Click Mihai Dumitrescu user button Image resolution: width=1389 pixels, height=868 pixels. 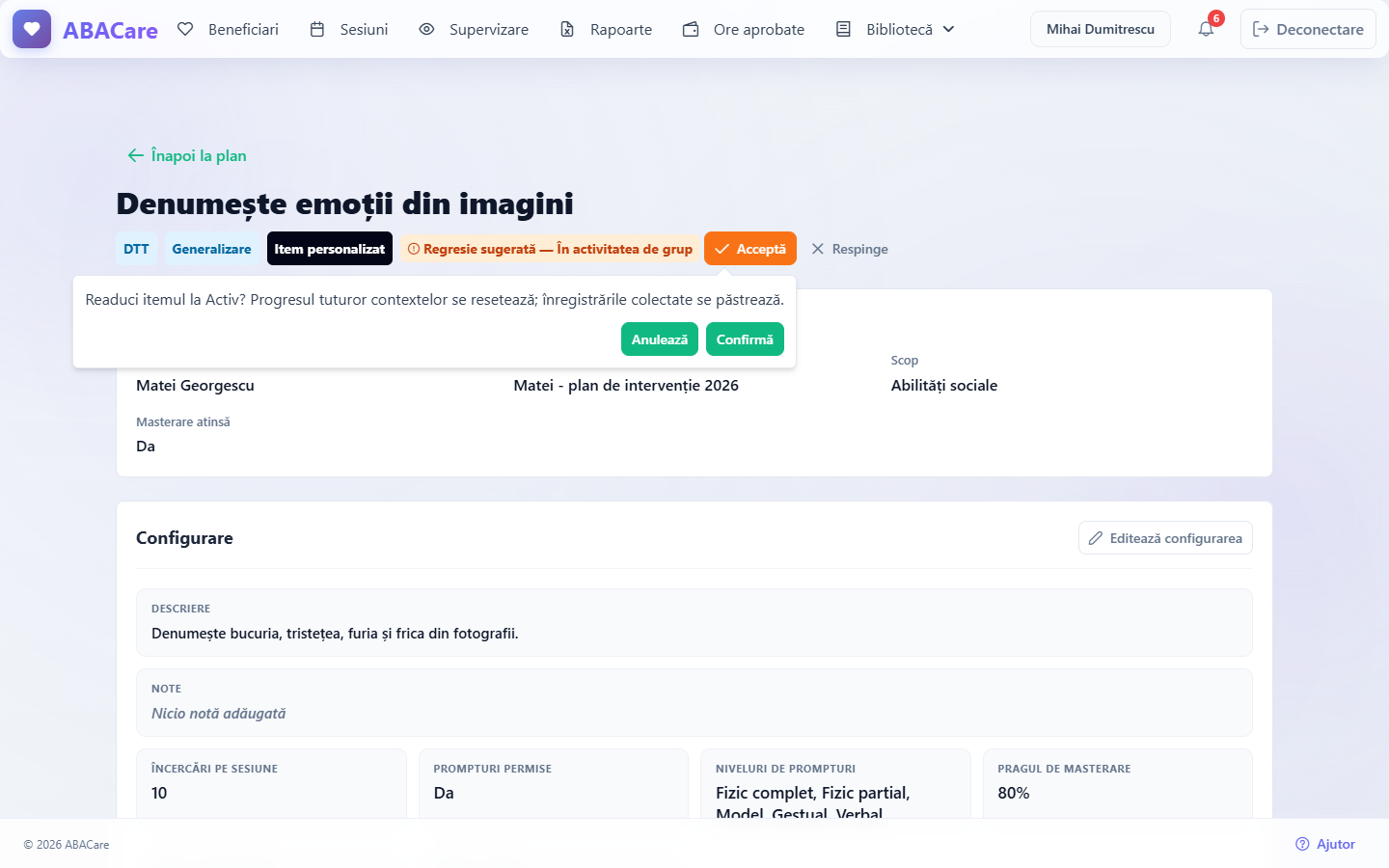(x=1101, y=29)
